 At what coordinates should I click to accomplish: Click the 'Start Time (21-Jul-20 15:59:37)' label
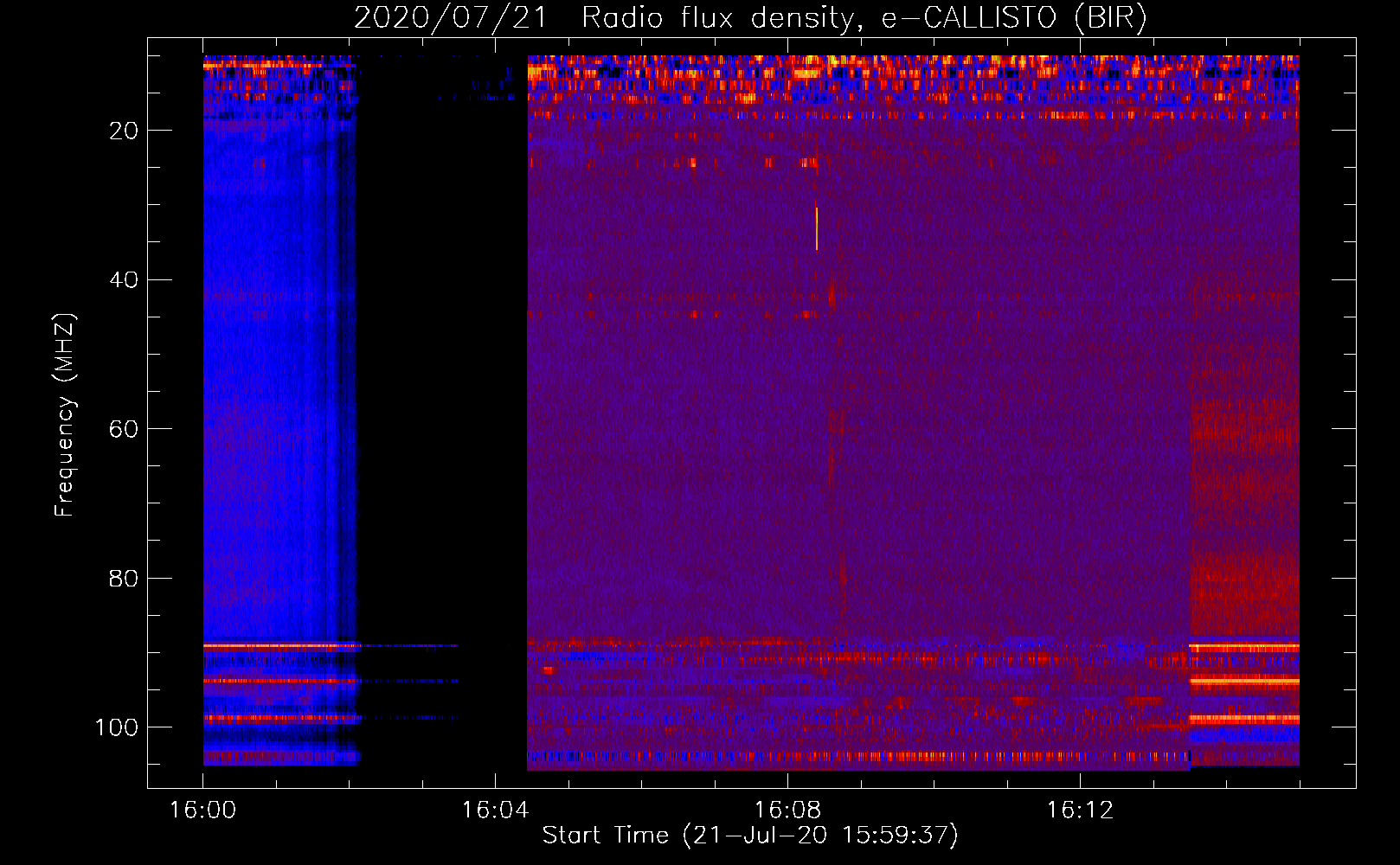click(750, 836)
